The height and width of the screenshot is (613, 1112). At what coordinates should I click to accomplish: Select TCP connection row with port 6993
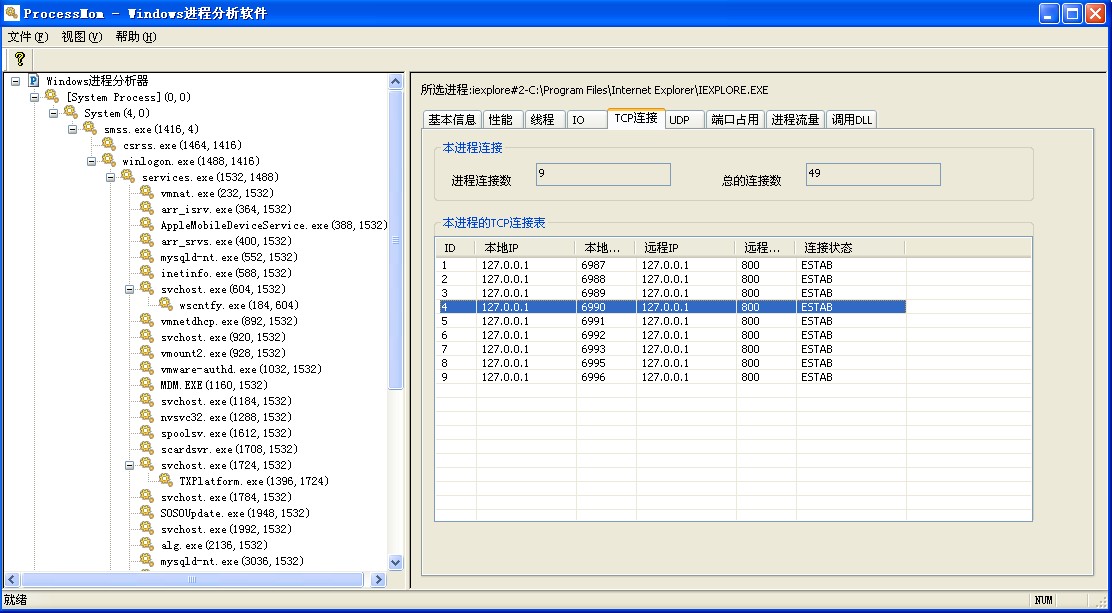click(670, 349)
